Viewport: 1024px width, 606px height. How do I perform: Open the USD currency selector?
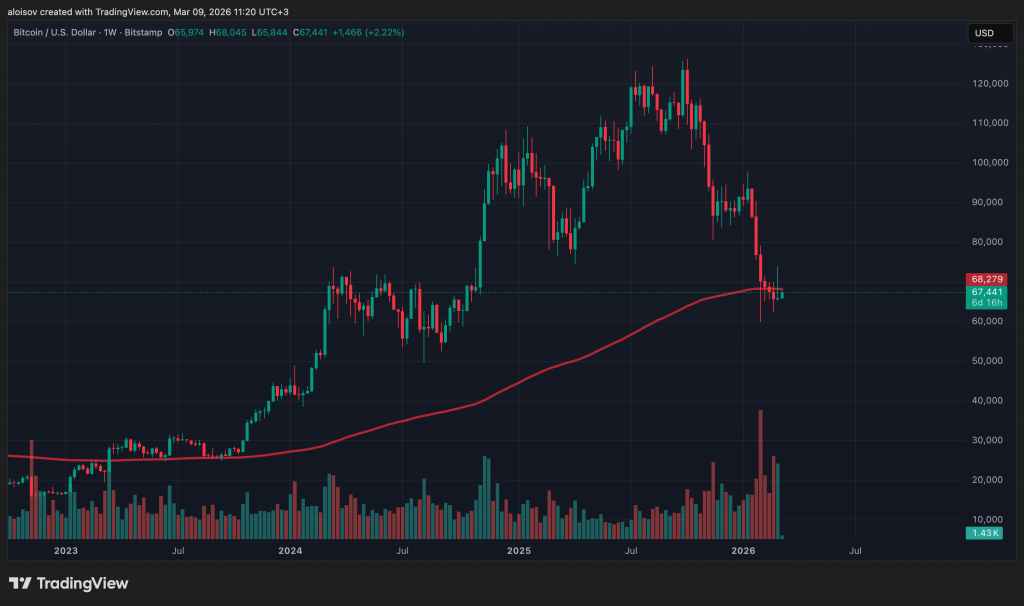[x=984, y=33]
